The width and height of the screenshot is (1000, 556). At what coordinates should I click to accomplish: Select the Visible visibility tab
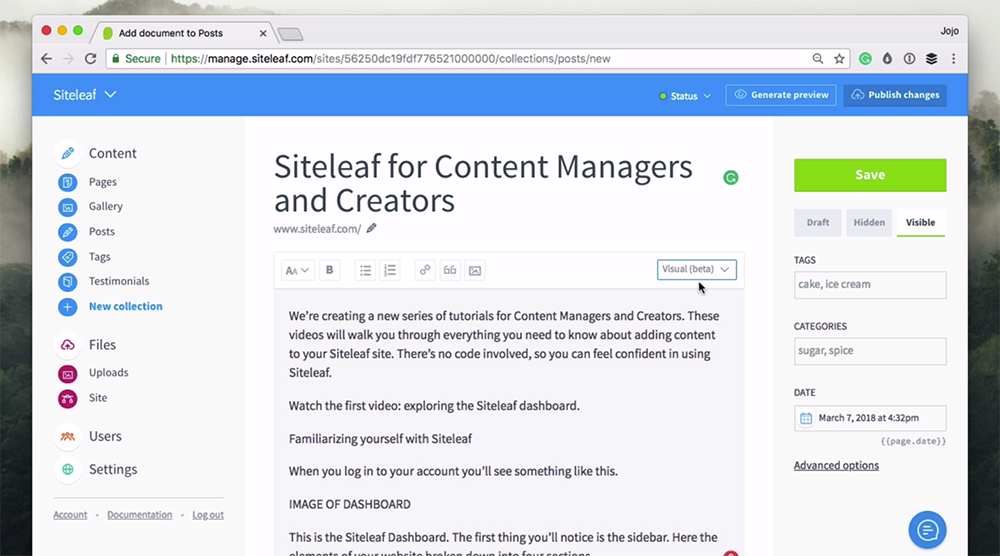[x=920, y=223]
